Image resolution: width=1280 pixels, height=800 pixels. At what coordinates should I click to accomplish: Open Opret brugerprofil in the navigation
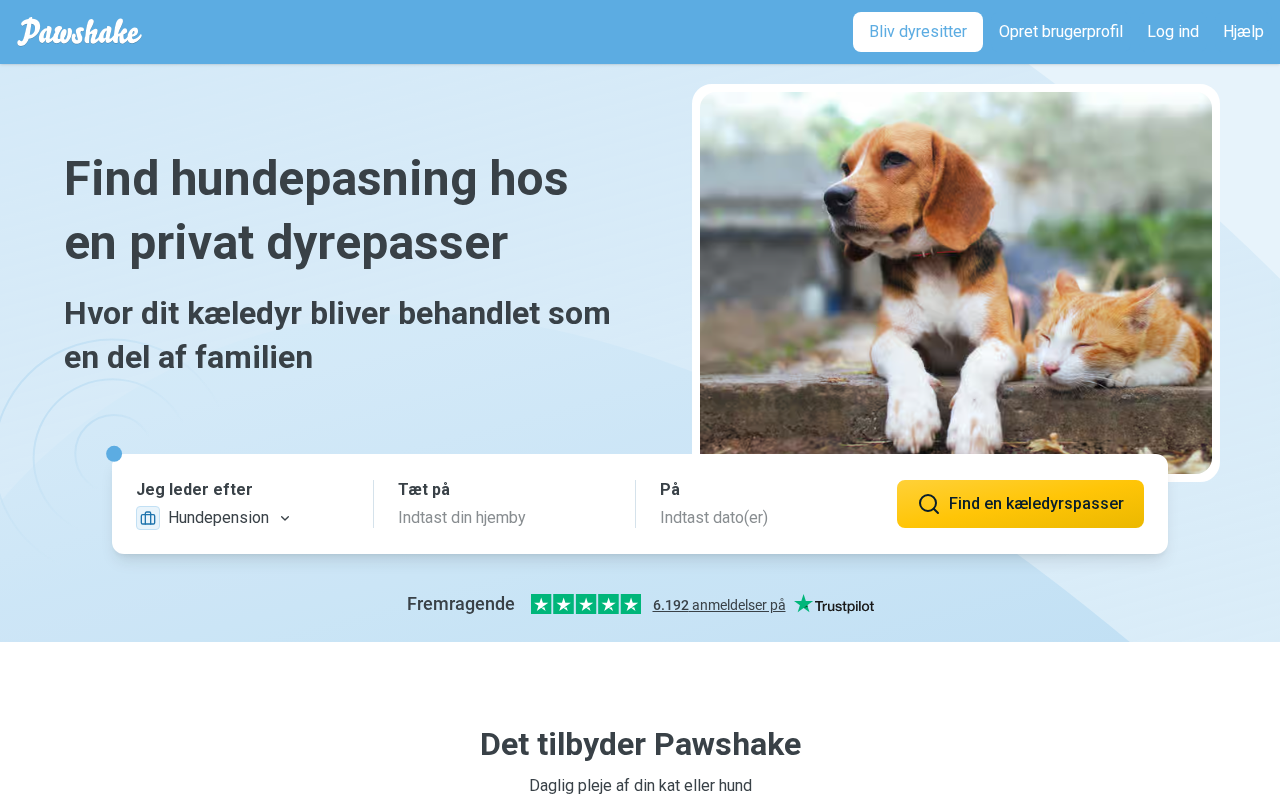pyautogui.click(x=1061, y=32)
